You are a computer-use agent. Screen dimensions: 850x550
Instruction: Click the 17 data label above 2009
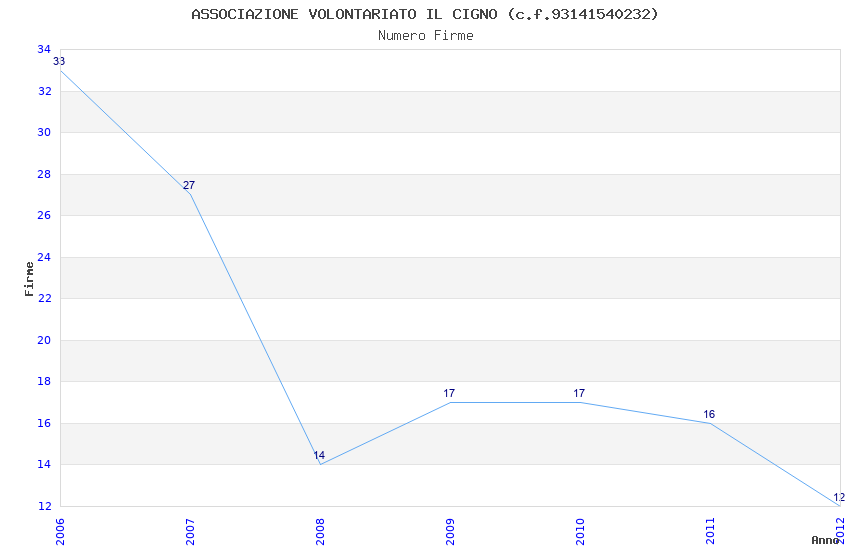(449, 393)
